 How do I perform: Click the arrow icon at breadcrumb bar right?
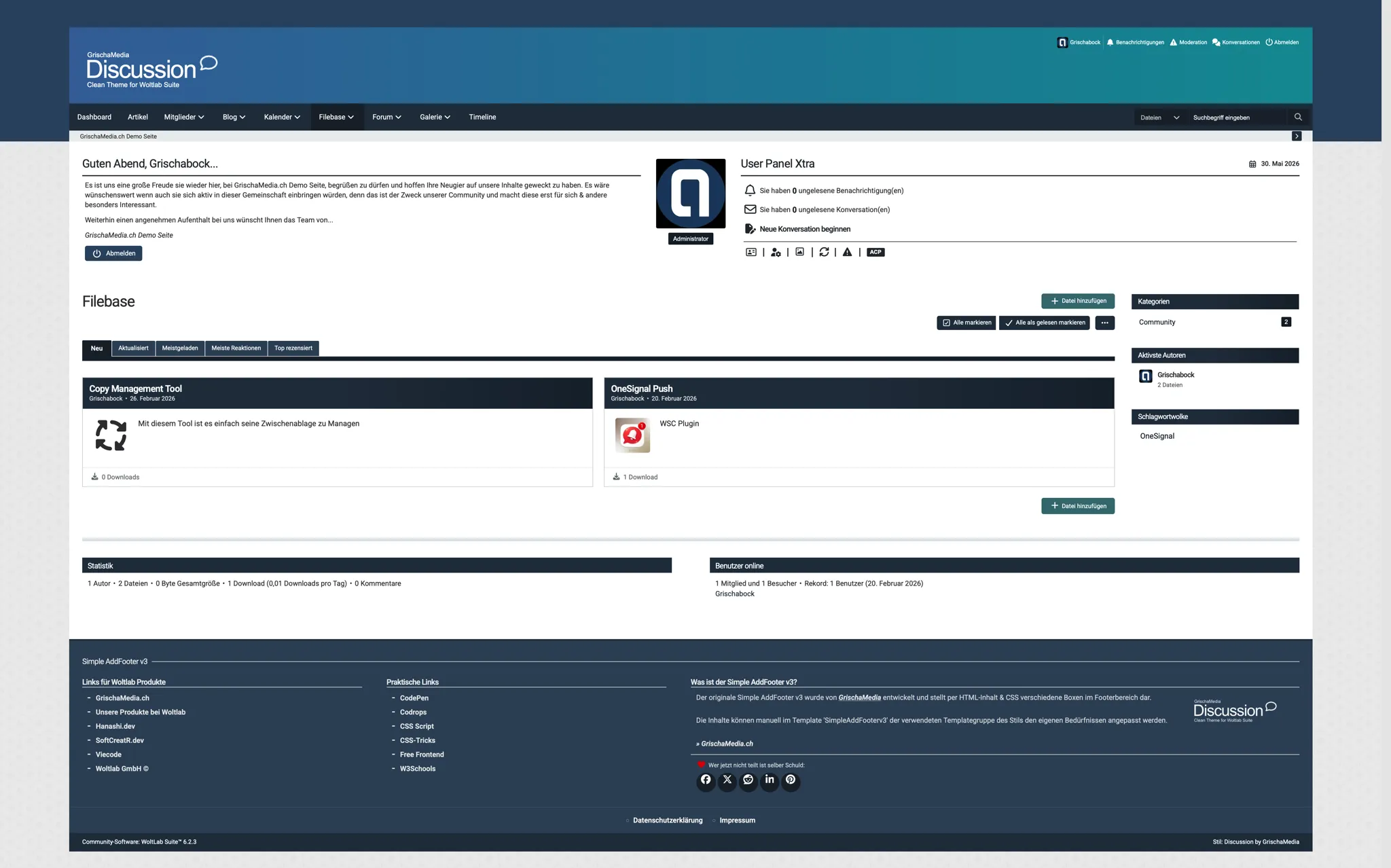click(1297, 137)
